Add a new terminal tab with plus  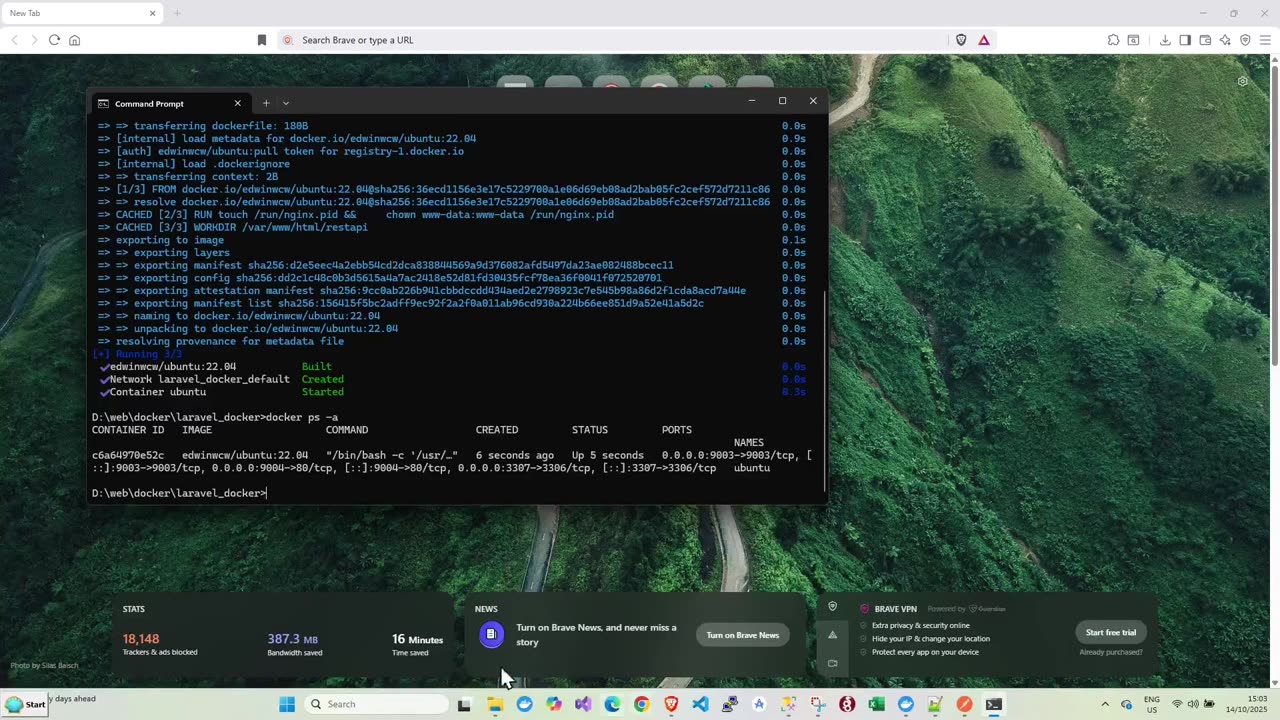[x=266, y=103]
